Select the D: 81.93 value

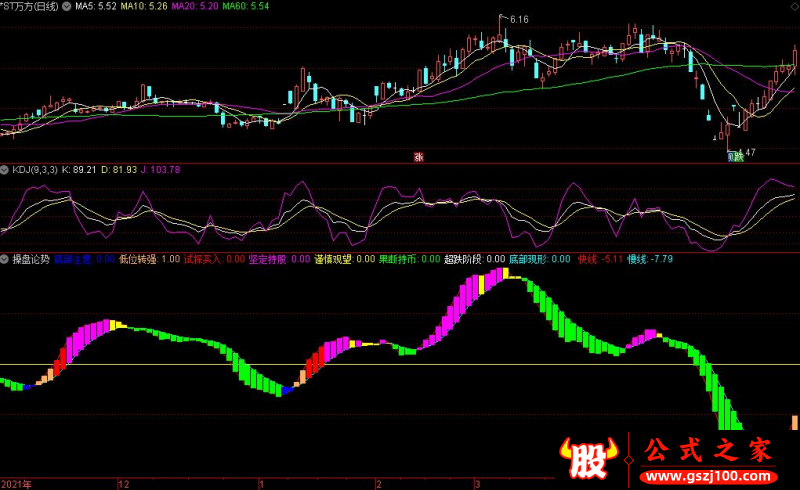(x=119, y=170)
